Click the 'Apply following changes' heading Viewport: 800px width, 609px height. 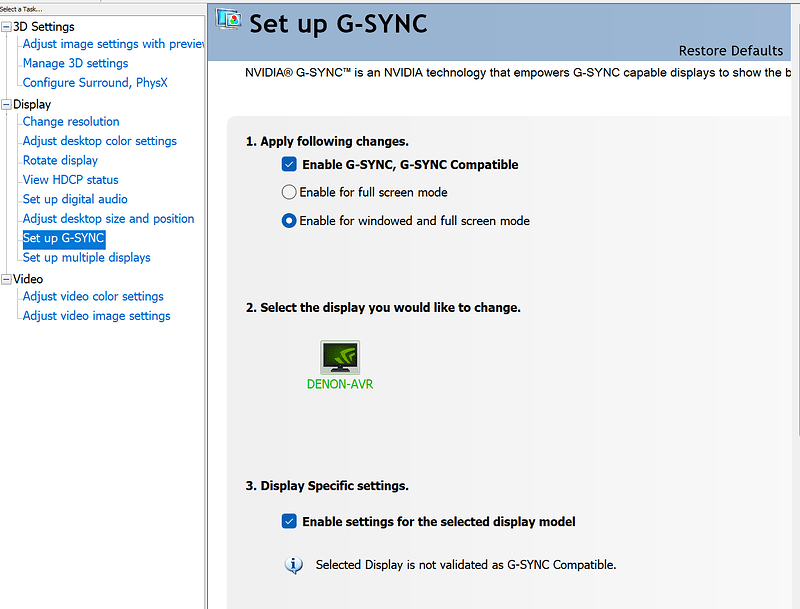click(x=327, y=141)
